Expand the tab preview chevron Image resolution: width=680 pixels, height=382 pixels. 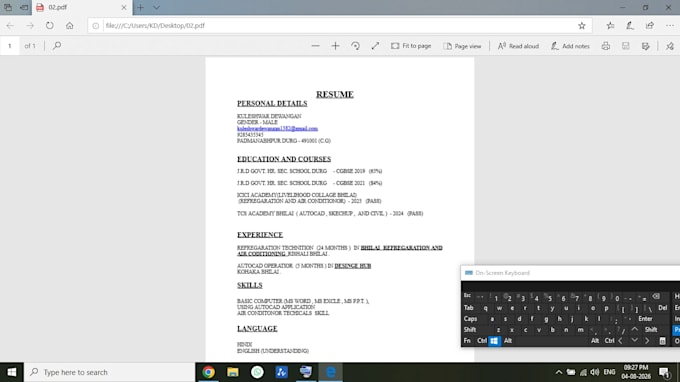[156, 7]
